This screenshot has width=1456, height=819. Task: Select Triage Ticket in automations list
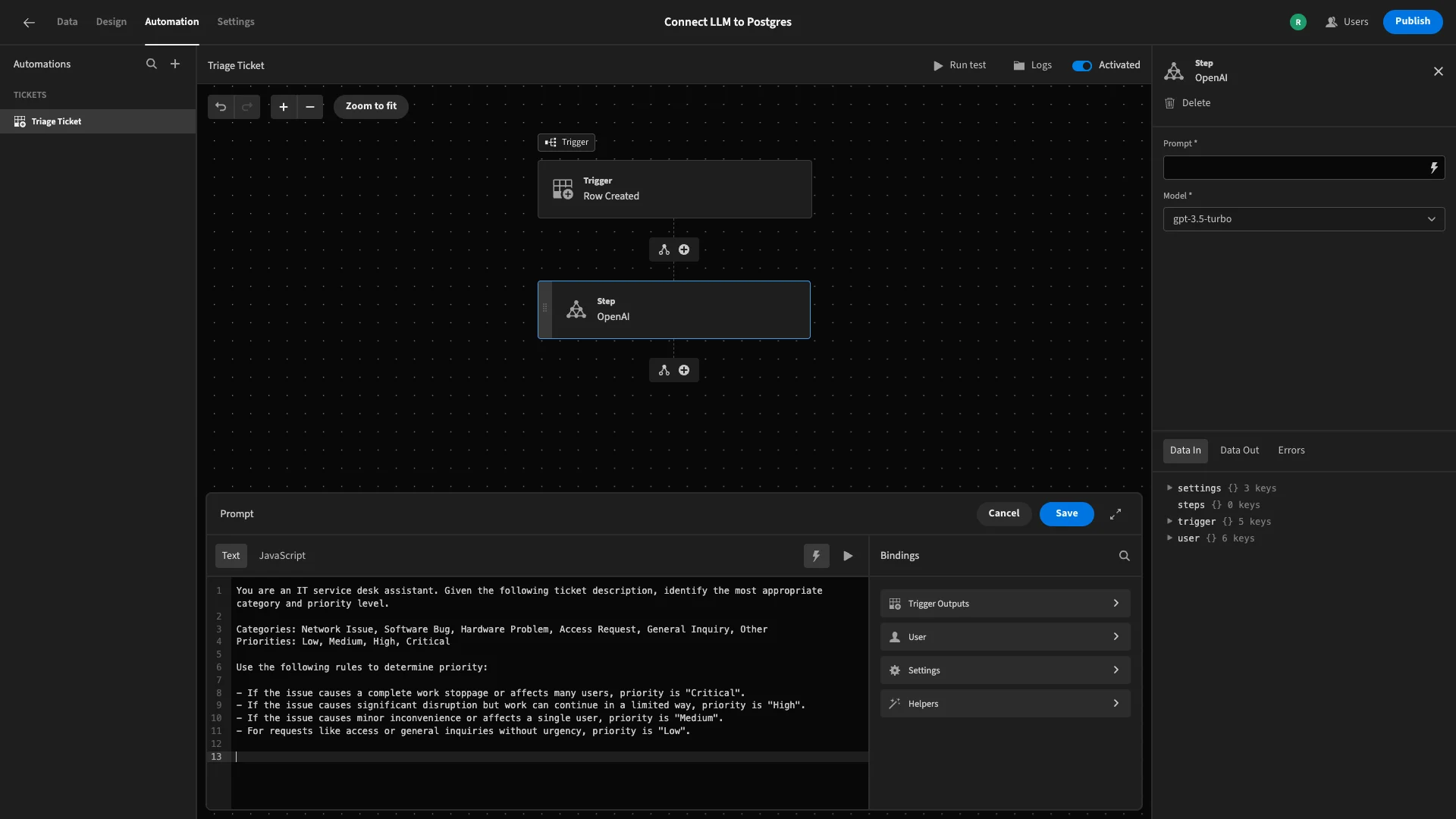98,121
